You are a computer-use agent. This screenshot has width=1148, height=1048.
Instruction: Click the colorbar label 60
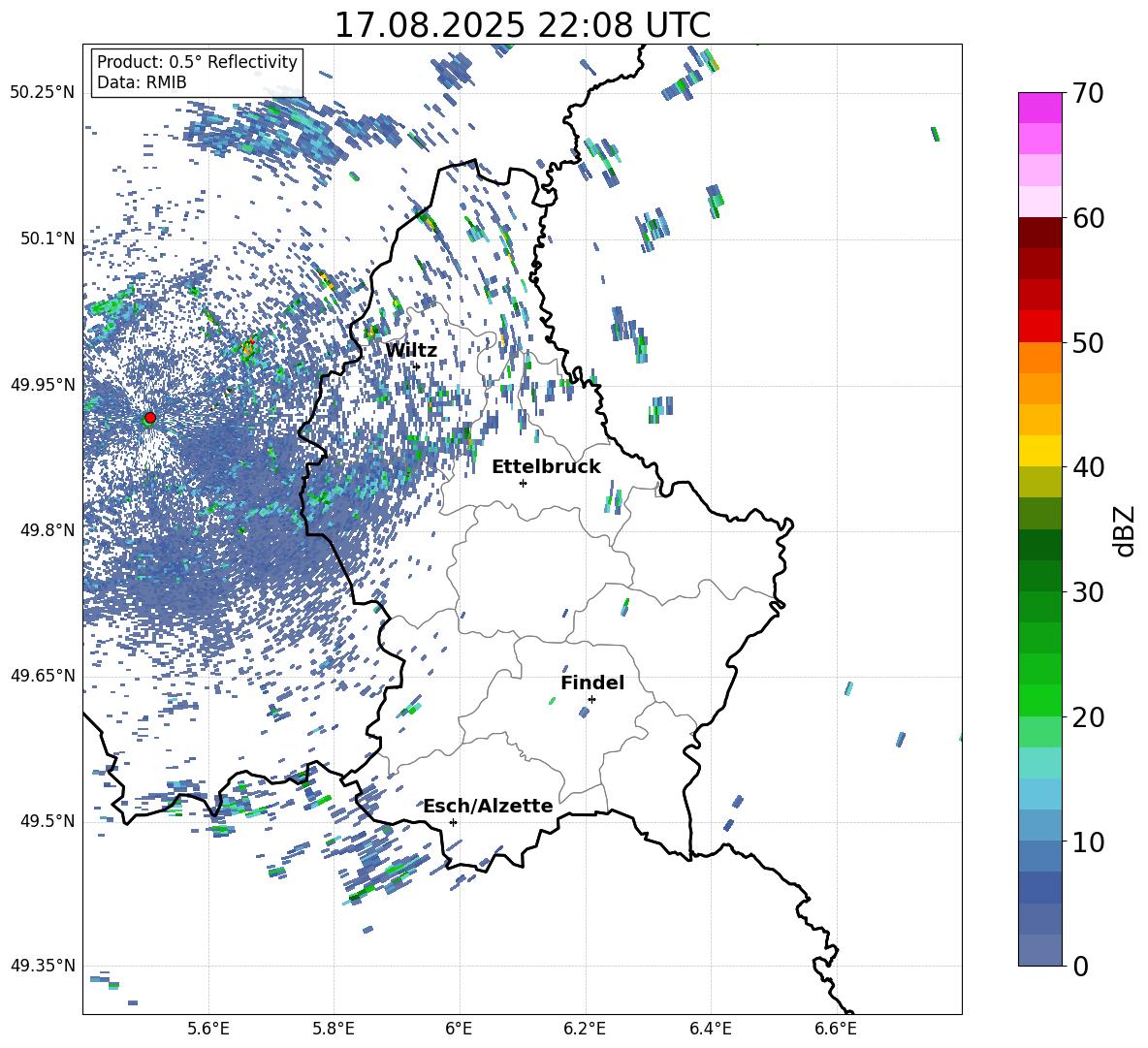1089,218
